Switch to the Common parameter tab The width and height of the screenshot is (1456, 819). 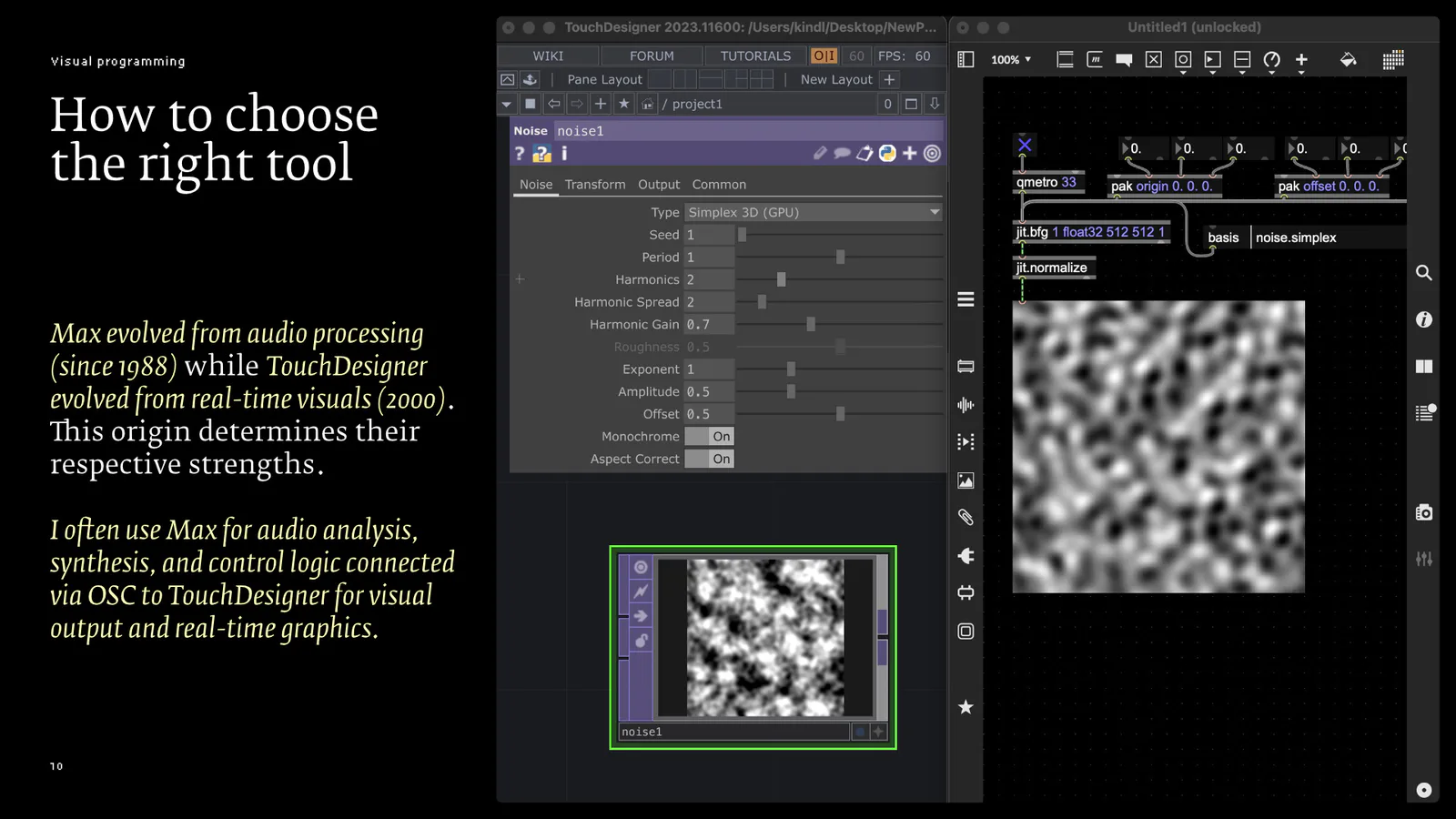click(x=719, y=185)
